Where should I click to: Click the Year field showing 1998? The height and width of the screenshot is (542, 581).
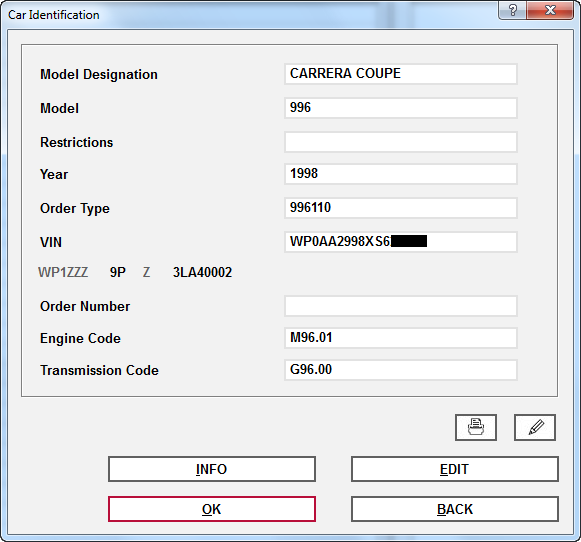pyautogui.click(x=401, y=174)
